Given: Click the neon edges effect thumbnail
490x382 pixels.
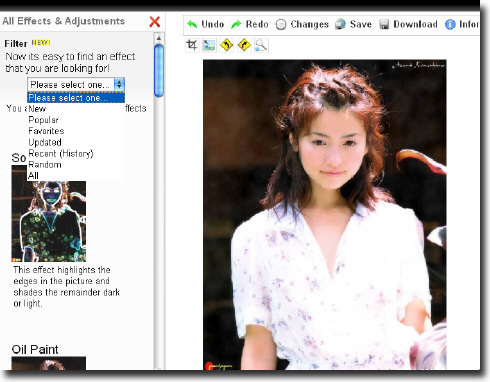Looking at the screenshot, I should (49, 214).
